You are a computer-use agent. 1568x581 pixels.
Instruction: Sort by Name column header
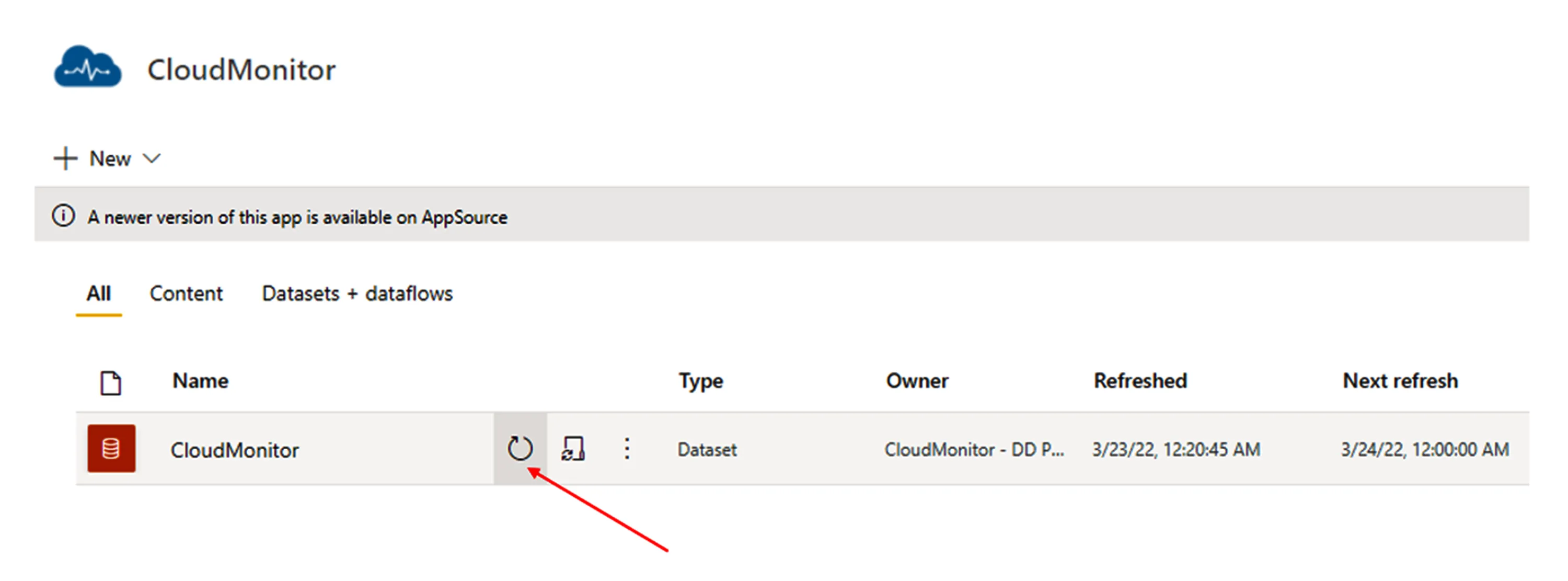[200, 381]
